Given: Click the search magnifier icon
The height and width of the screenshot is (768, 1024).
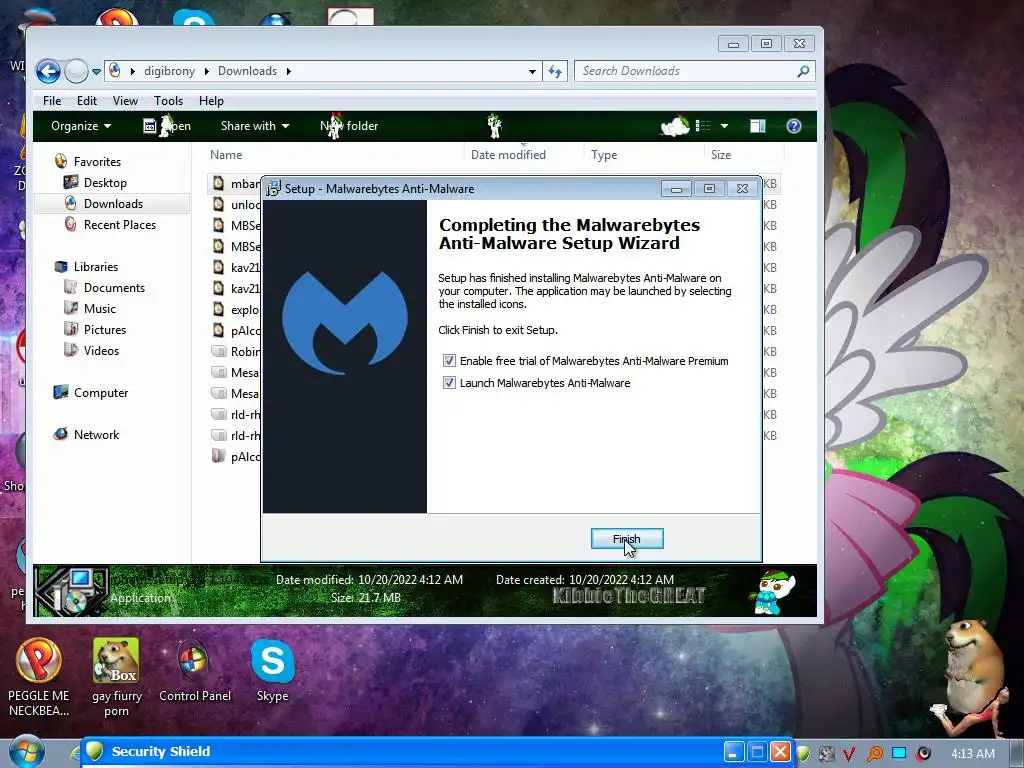Looking at the screenshot, I should (803, 71).
